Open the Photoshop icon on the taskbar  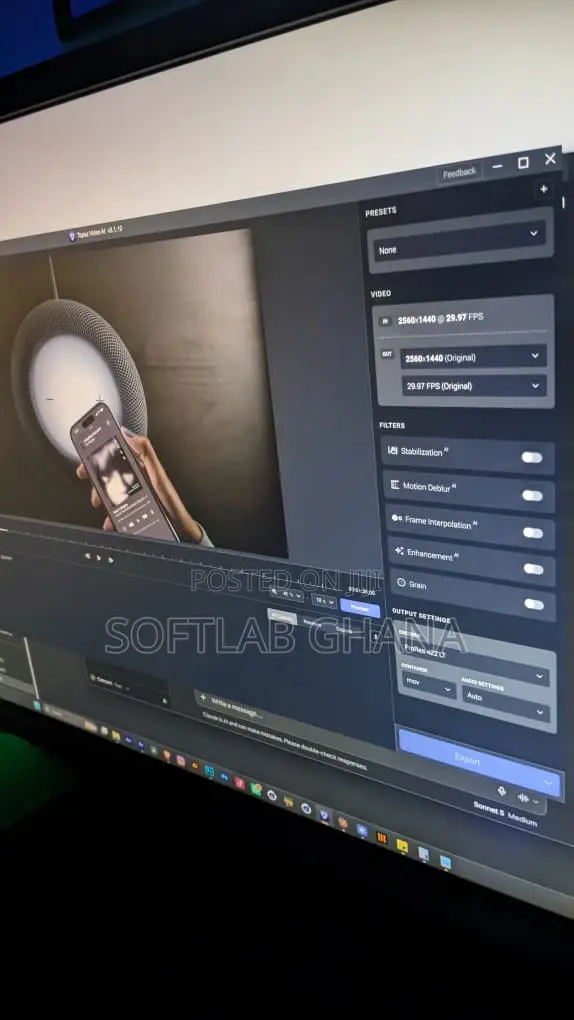pyautogui.click(x=225, y=777)
